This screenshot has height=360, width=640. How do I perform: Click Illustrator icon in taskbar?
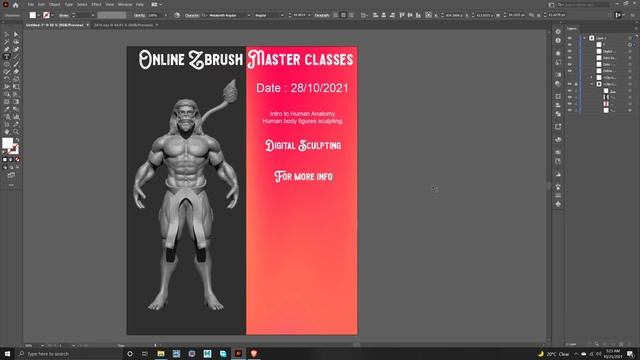(x=238, y=353)
